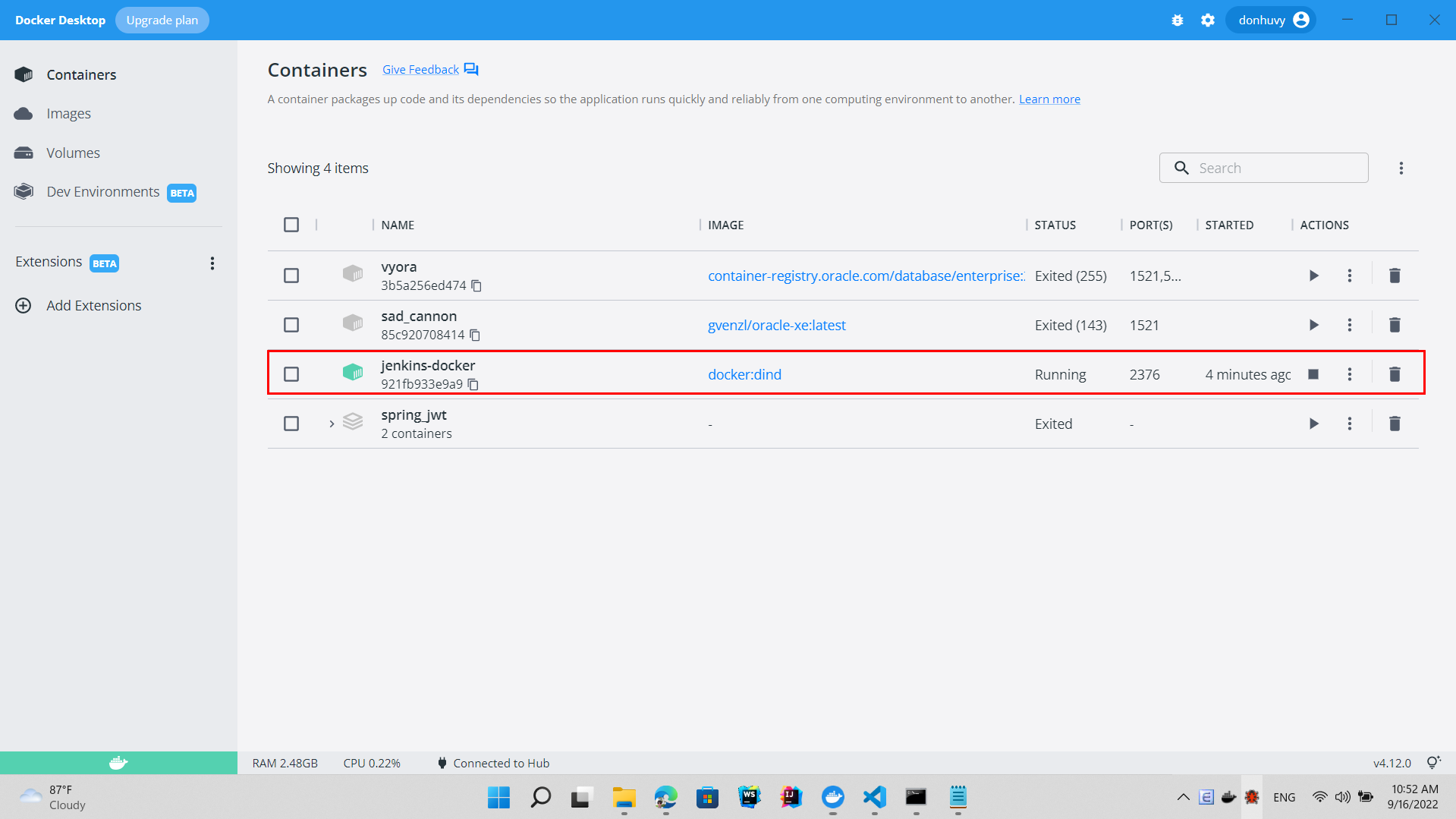This screenshot has width=1456, height=819.
Task: Delete the vyora container
Action: (1395, 276)
